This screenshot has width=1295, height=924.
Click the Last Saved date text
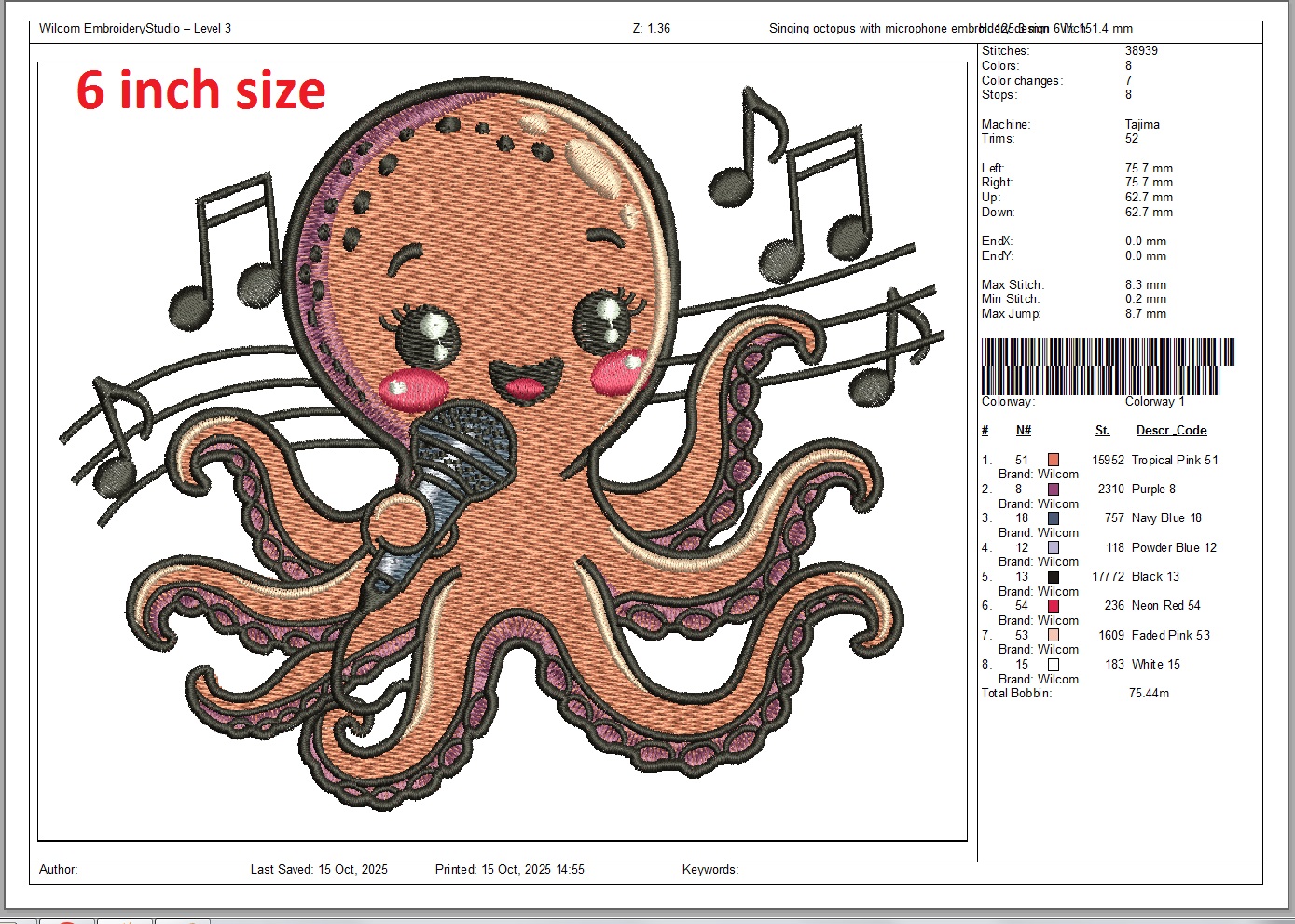319,870
